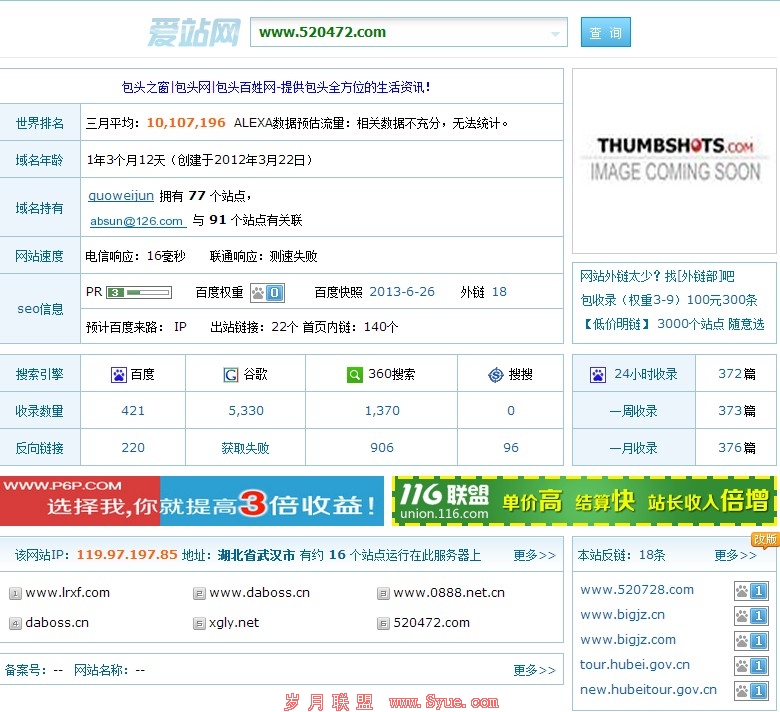Click the Alexa rank 10,107,196

pyautogui.click(x=186, y=122)
